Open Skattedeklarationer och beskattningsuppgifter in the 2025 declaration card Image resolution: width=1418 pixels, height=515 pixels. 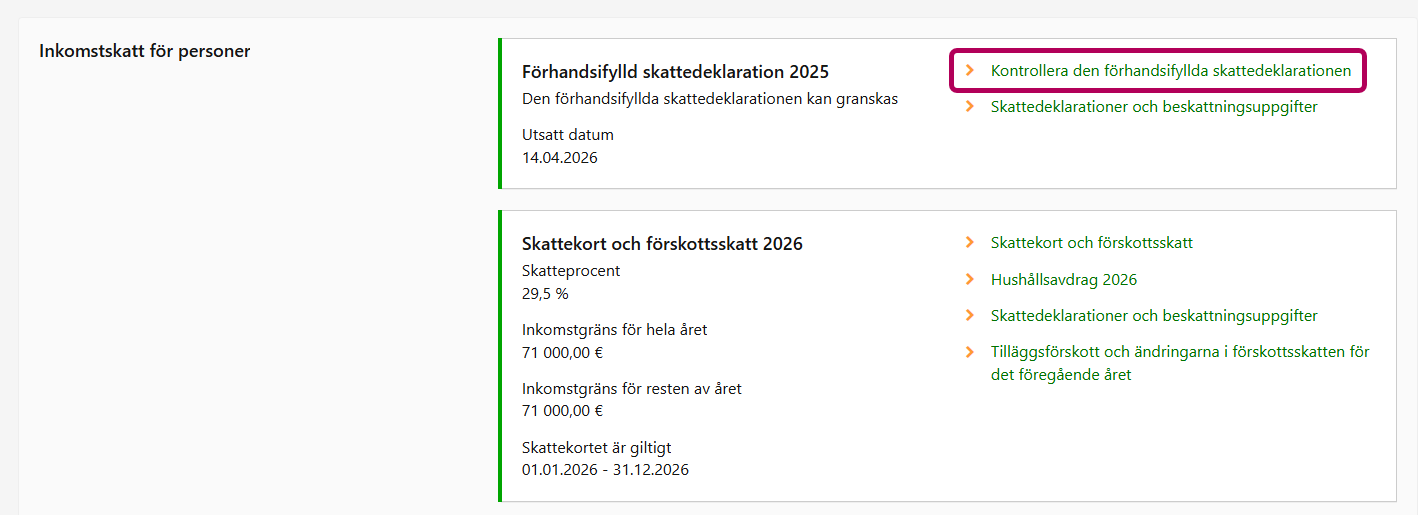[x=1154, y=106]
